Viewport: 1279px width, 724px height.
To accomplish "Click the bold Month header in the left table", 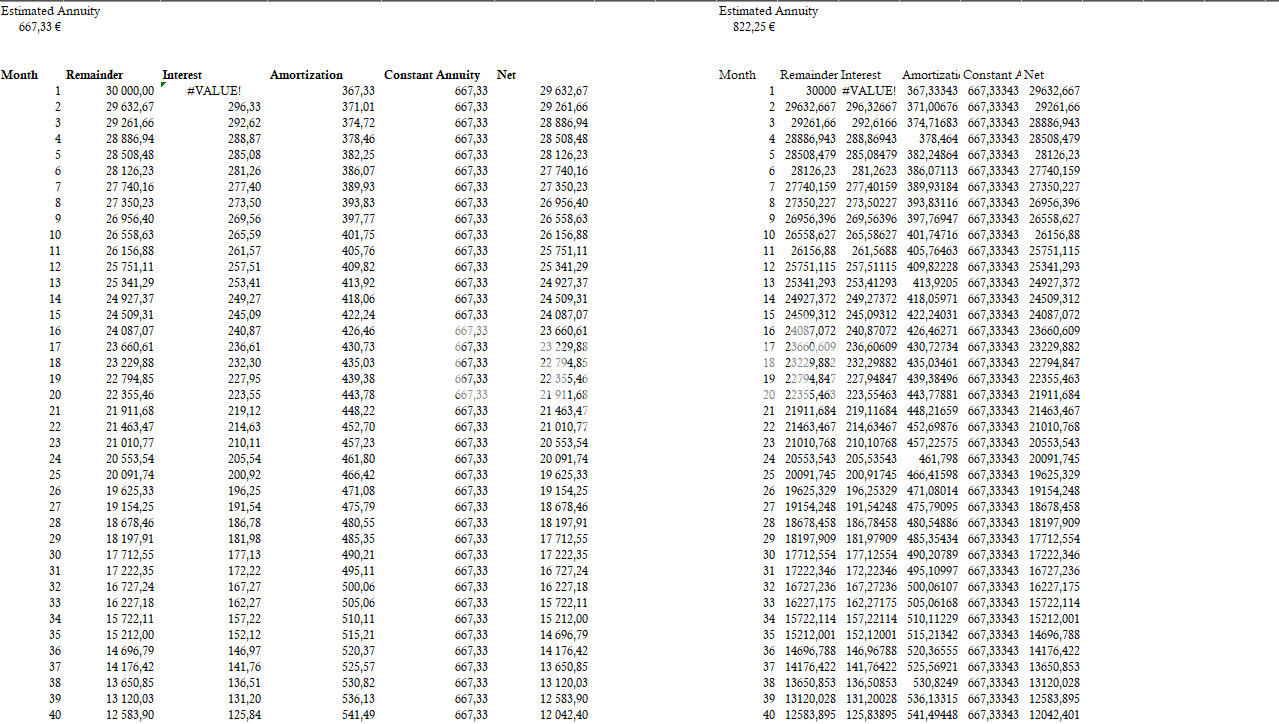I will pyautogui.click(x=20, y=75).
